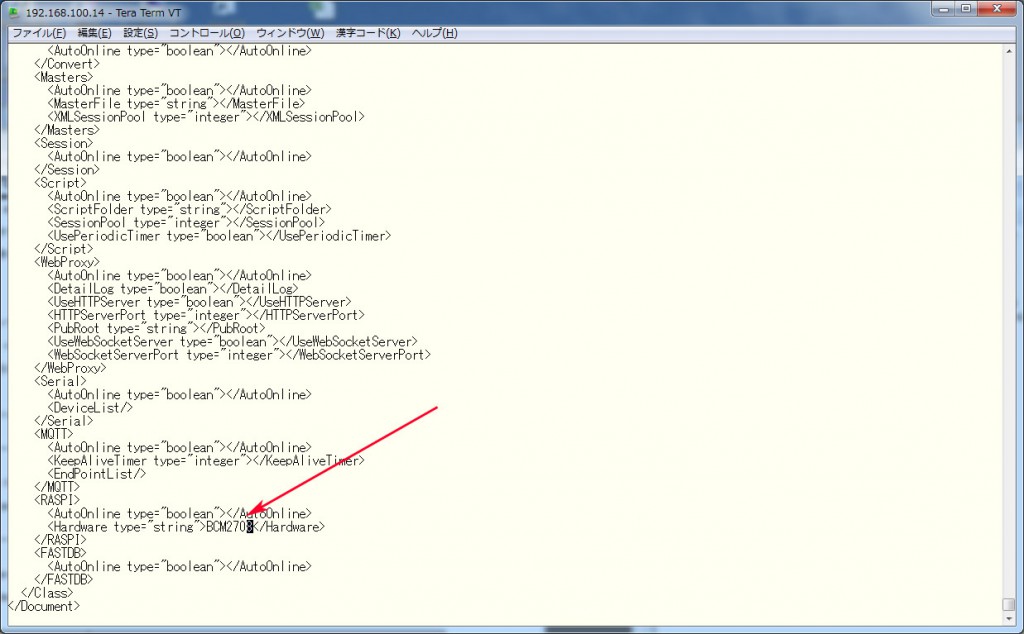Image resolution: width=1024 pixels, height=634 pixels.
Task: Open the 漢字コード(K) menu
Action: coord(368,33)
